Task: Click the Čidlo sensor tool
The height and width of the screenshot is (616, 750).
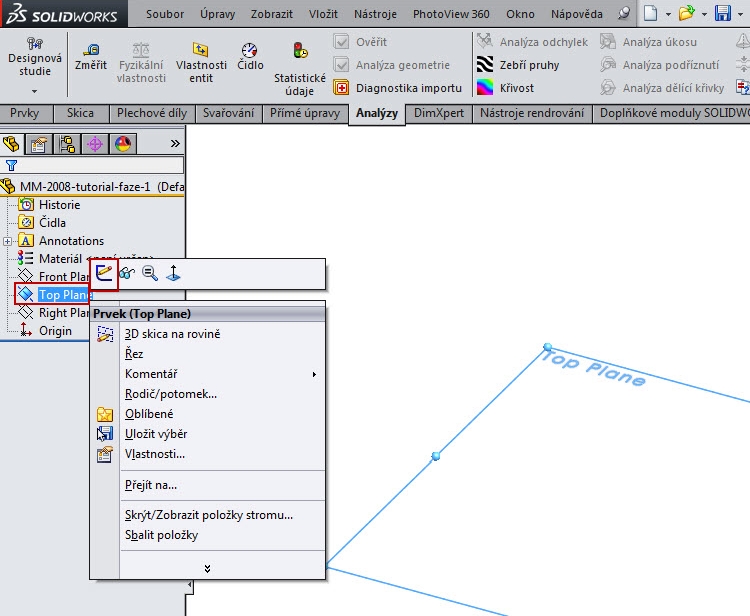Action: pos(250,56)
